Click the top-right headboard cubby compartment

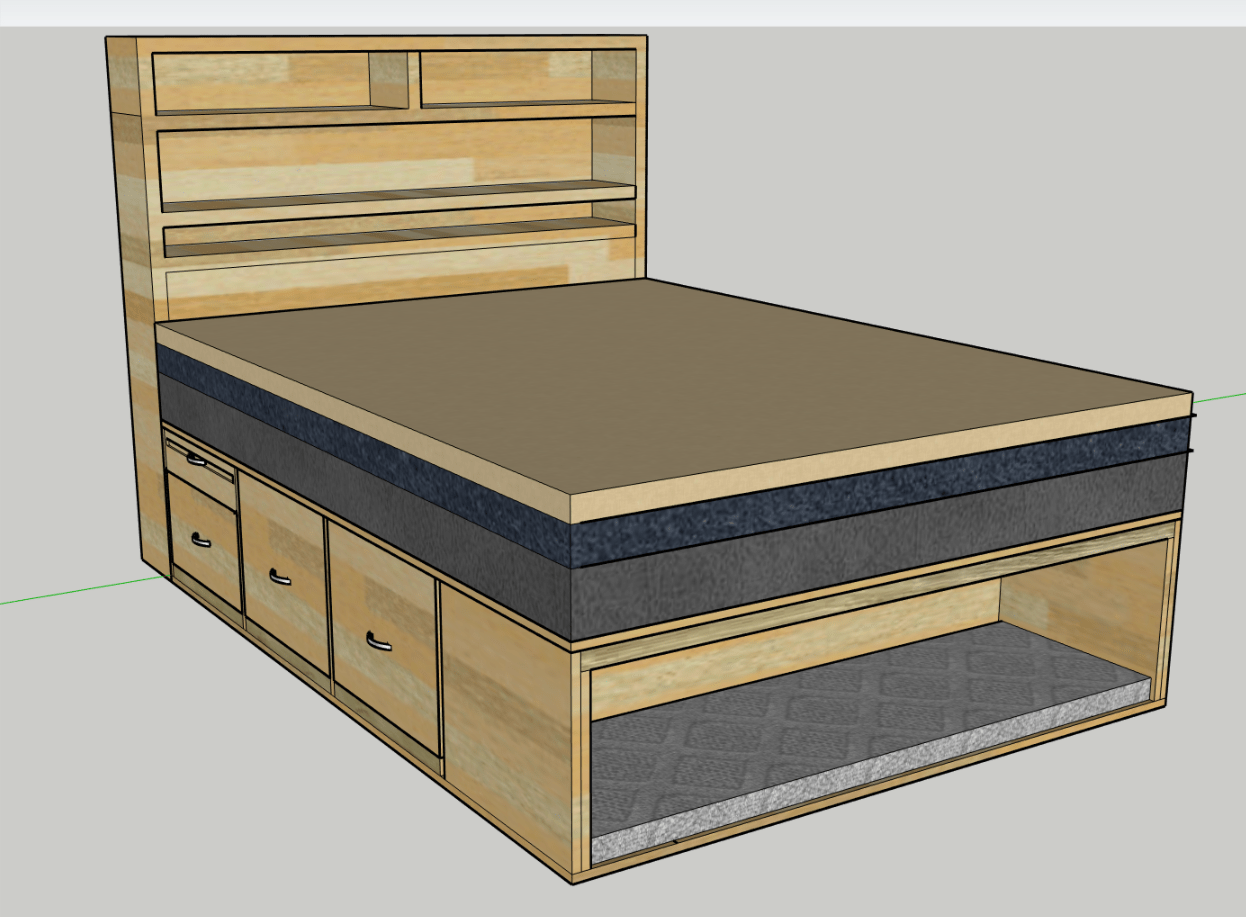pos(505,76)
